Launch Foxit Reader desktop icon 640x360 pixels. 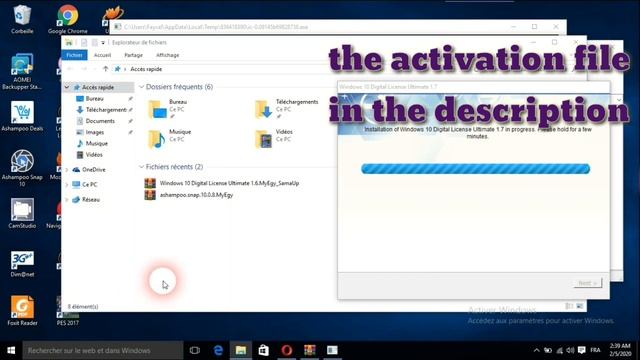click(22, 311)
